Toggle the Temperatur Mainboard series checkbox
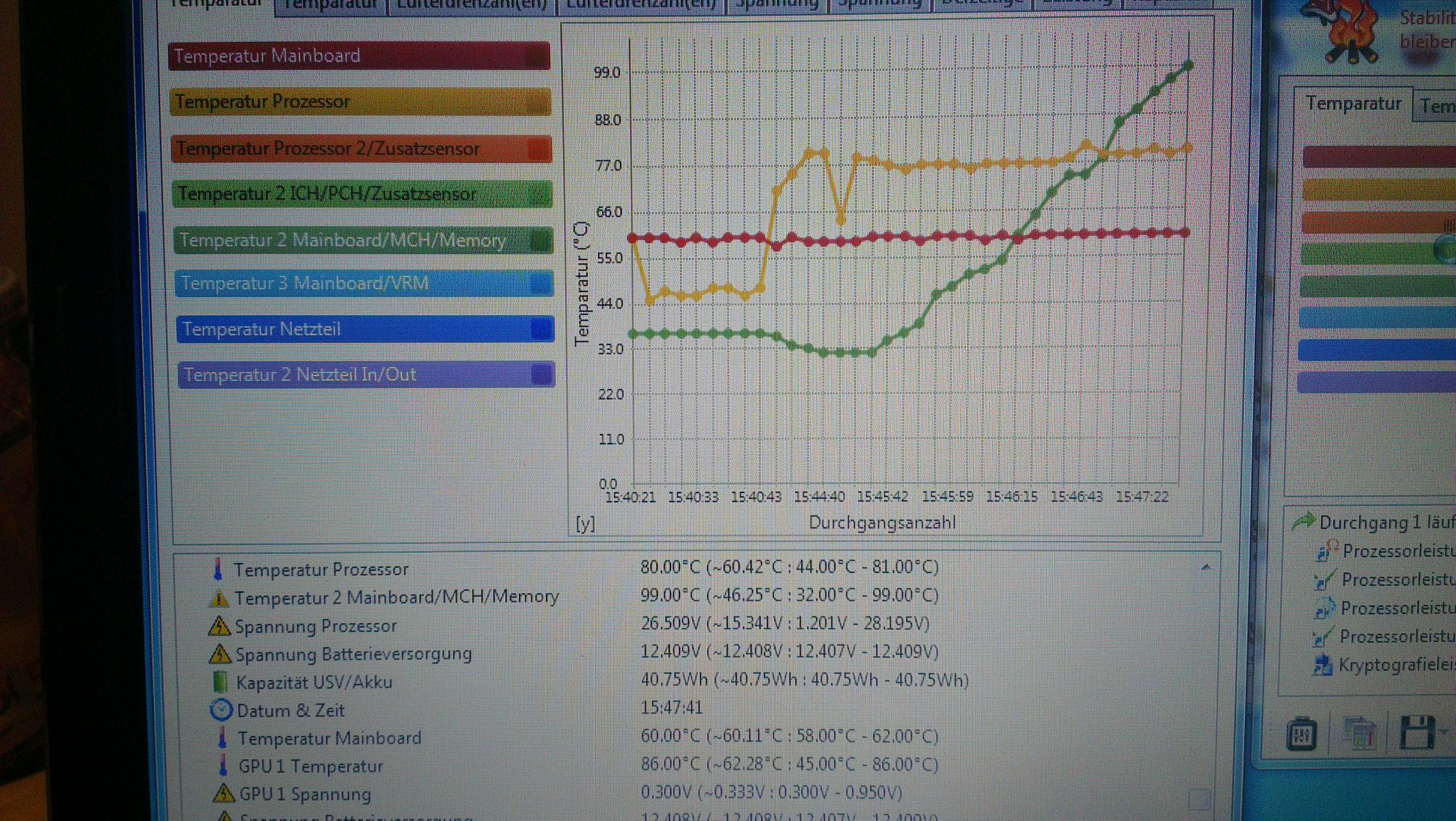The height and width of the screenshot is (821, 1456). [x=536, y=57]
